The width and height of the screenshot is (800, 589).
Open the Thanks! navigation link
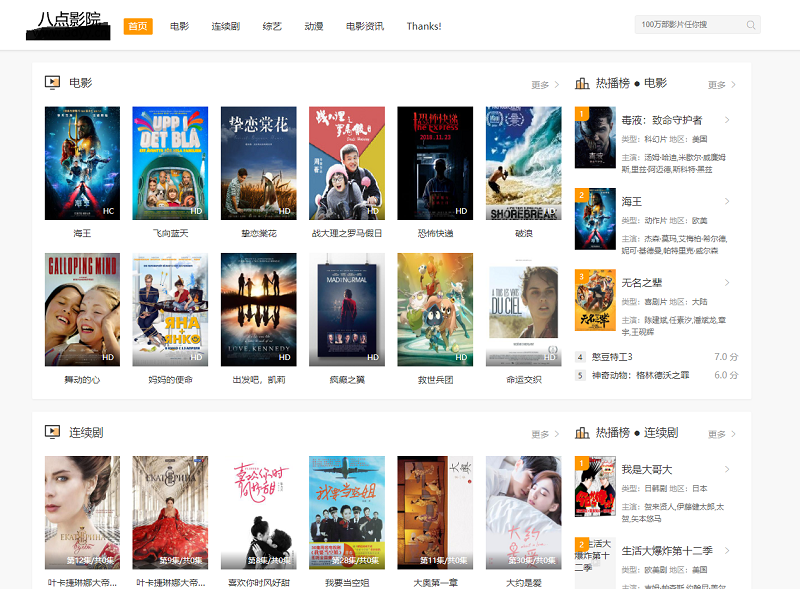pyautogui.click(x=424, y=26)
